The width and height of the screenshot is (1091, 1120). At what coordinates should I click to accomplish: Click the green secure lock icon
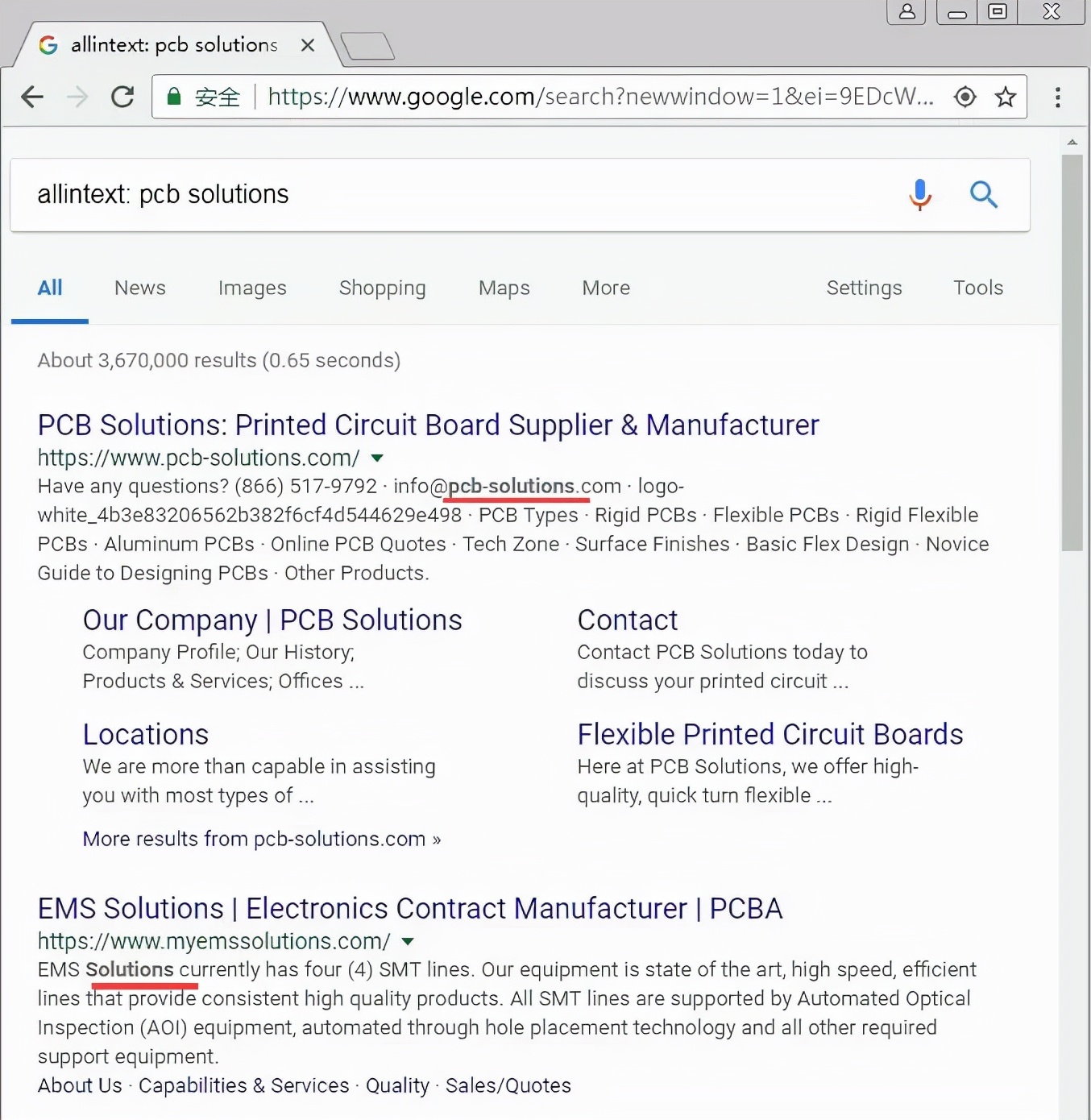(x=173, y=97)
